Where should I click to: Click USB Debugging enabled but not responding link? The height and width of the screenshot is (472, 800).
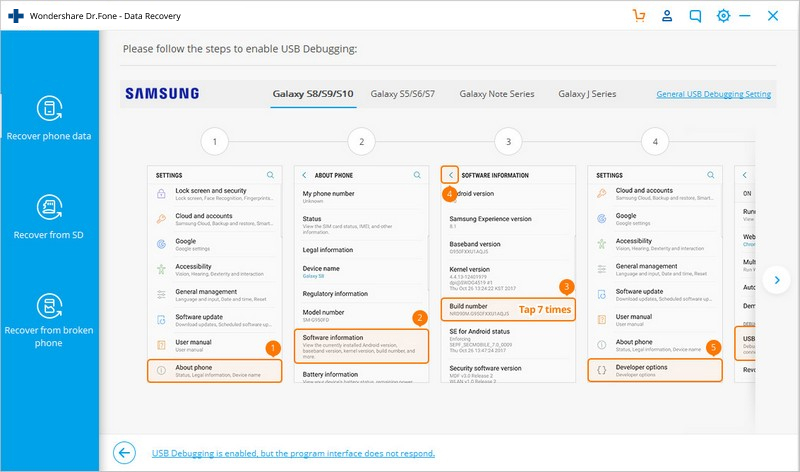point(293,453)
